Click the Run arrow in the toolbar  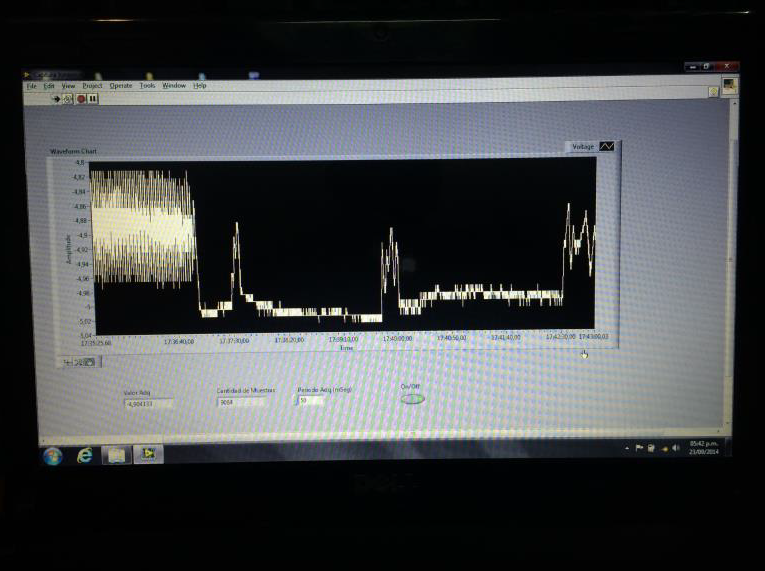coord(57,98)
